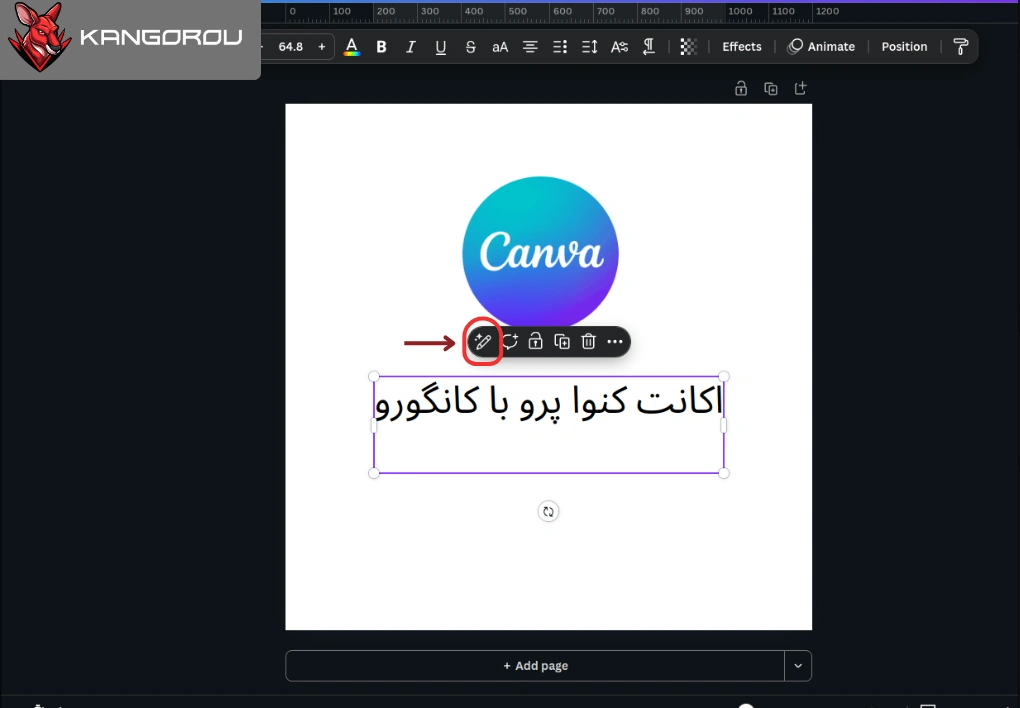Open letter and line spacing options

pos(589,47)
